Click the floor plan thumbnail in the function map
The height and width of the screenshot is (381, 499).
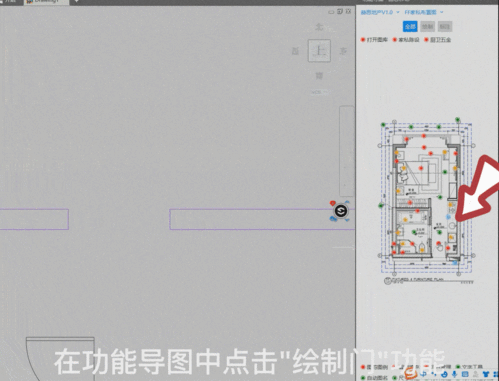427,201
